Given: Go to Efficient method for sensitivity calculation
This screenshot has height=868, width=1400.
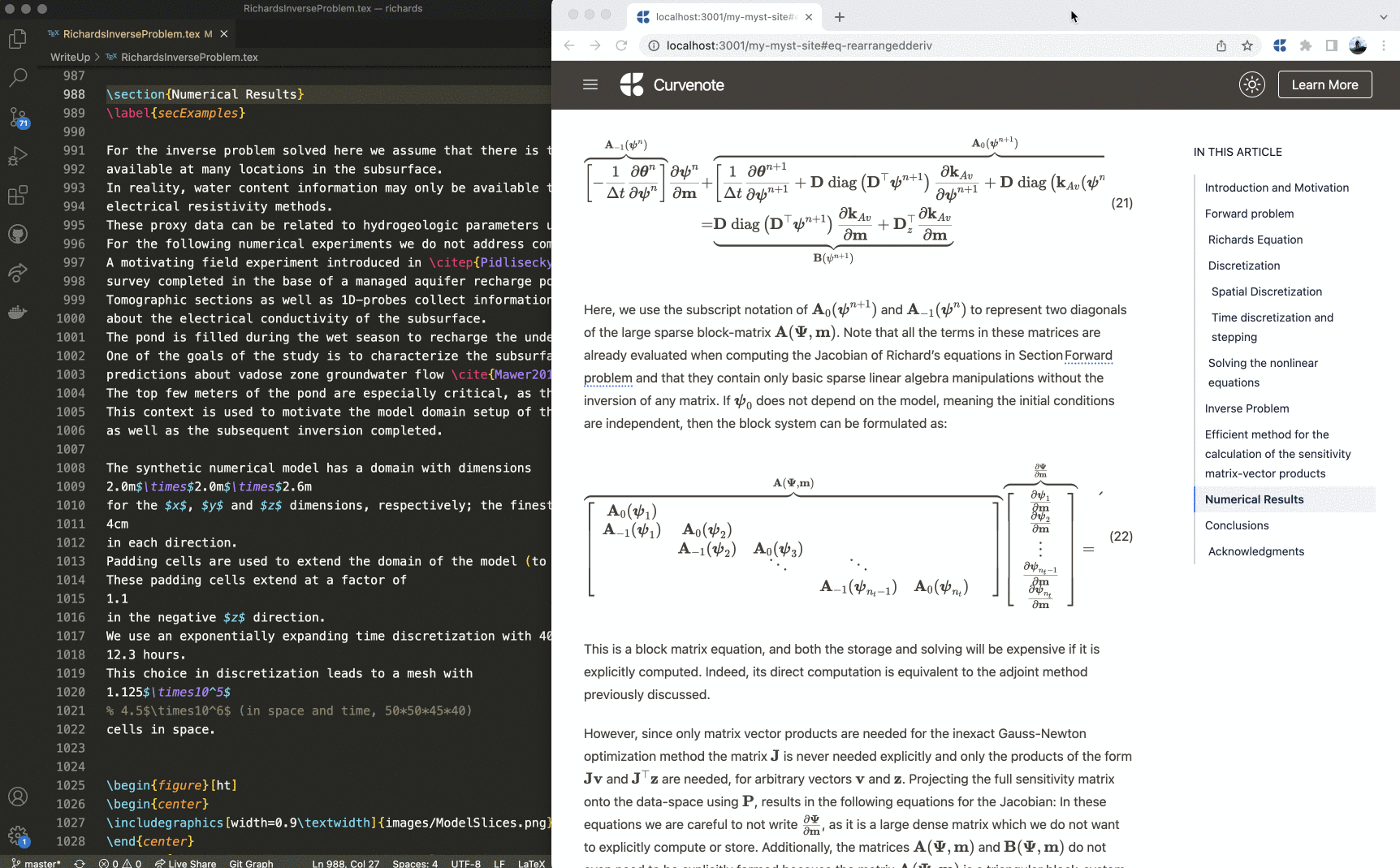Looking at the screenshot, I should pyautogui.click(x=1277, y=454).
